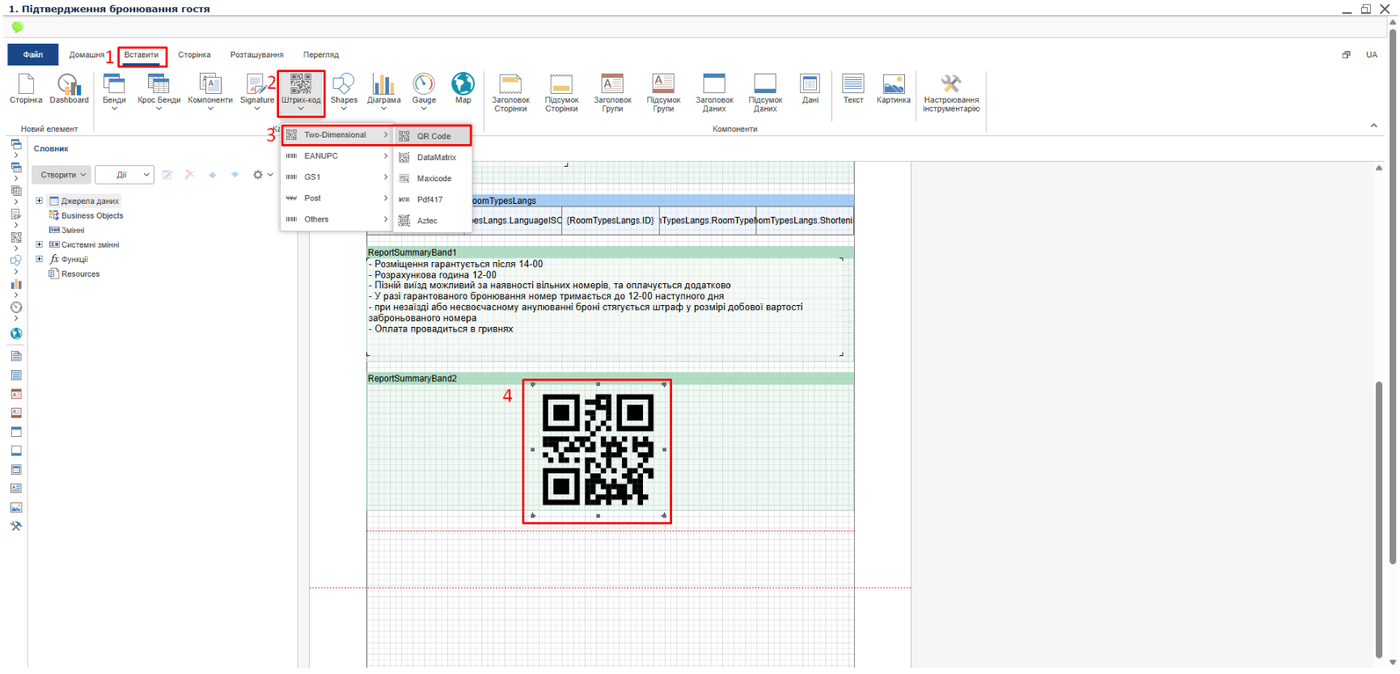
Task: Insert a Картинка (picture) component
Action: [893, 90]
